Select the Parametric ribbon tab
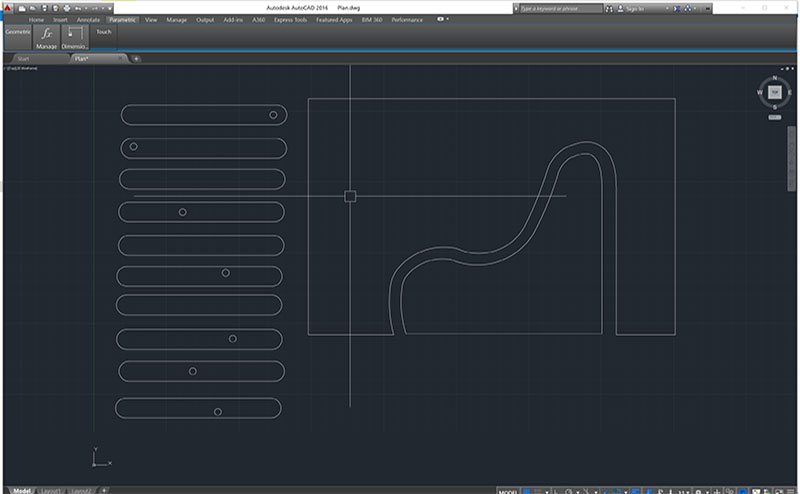Image resolution: width=800 pixels, height=494 pixels. click(122, 20)
